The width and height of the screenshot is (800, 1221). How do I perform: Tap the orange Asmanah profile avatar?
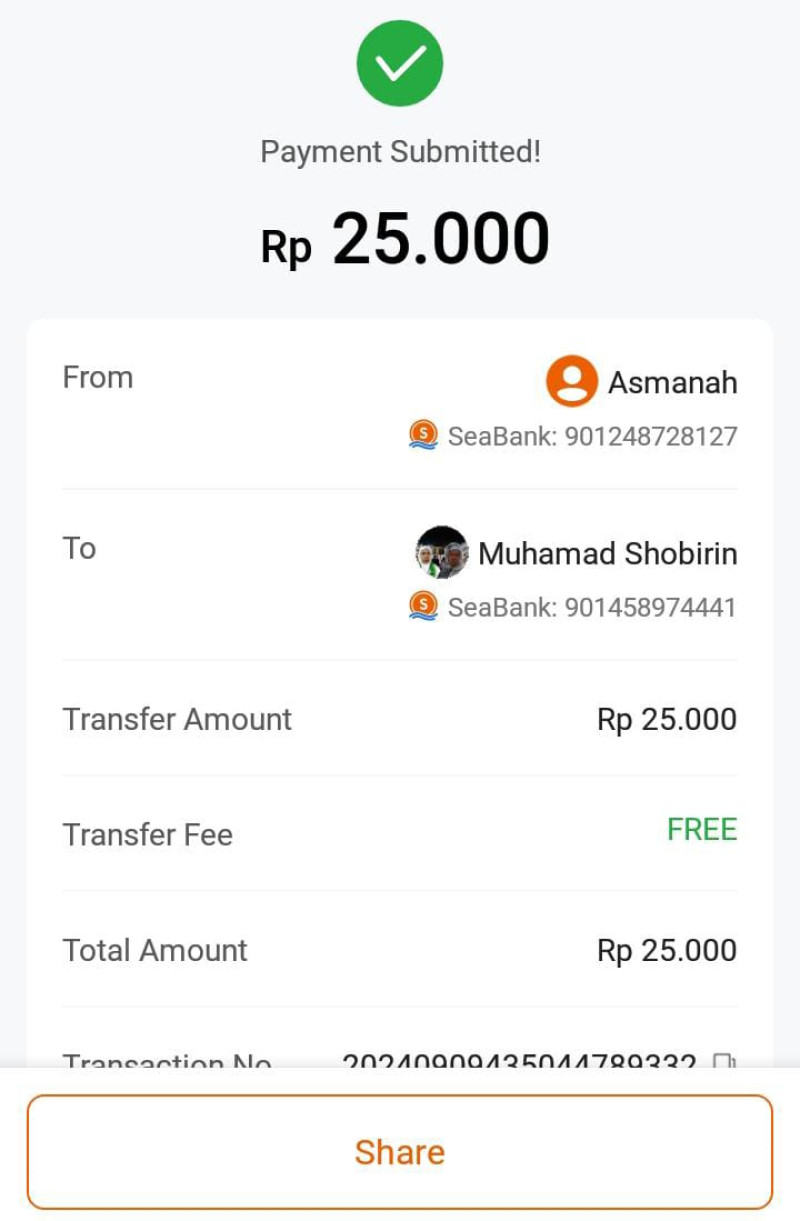click(572, 381)
